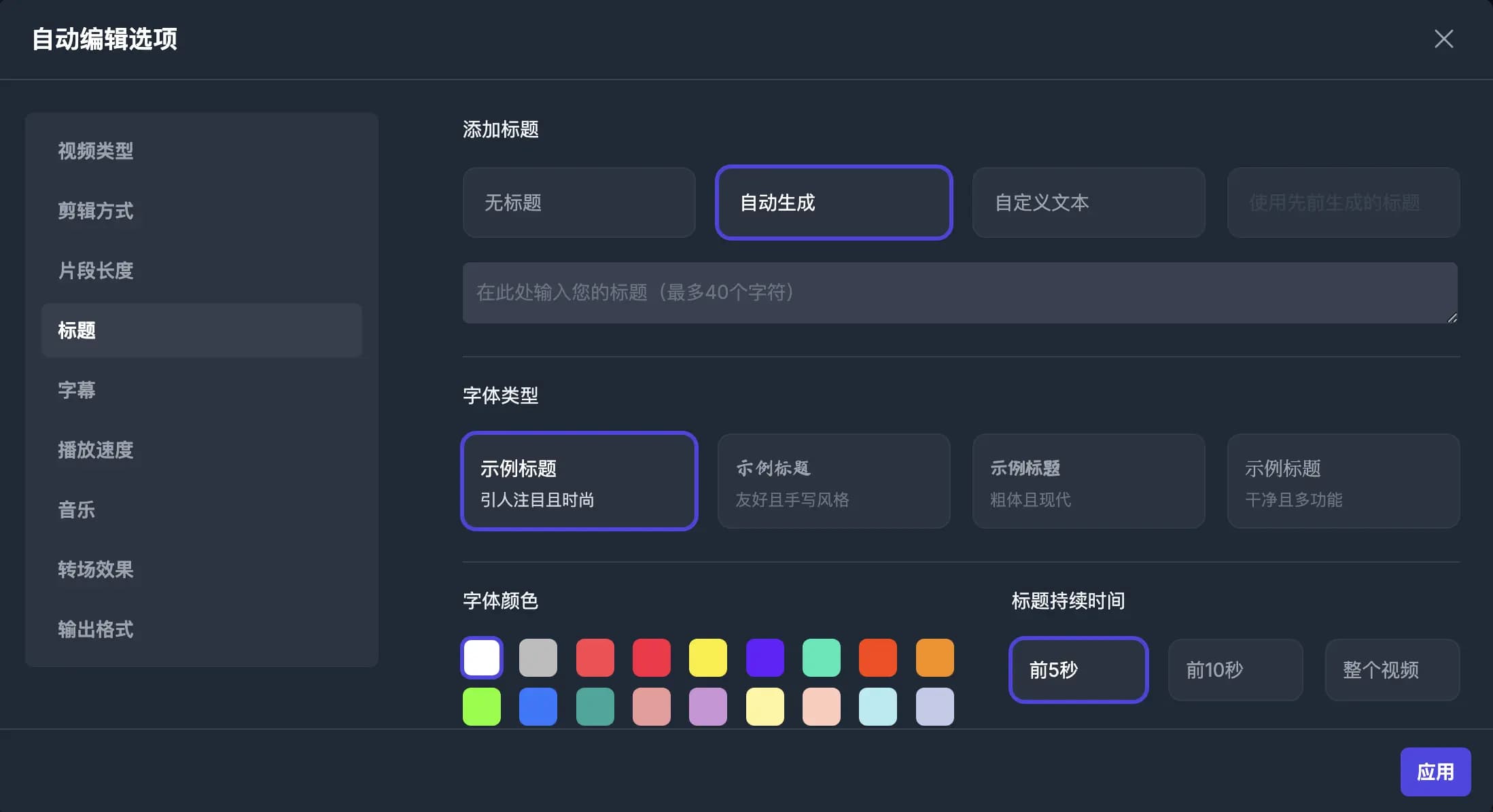
Task: Open the 播放速度 section
Action: tap(96, 450)
